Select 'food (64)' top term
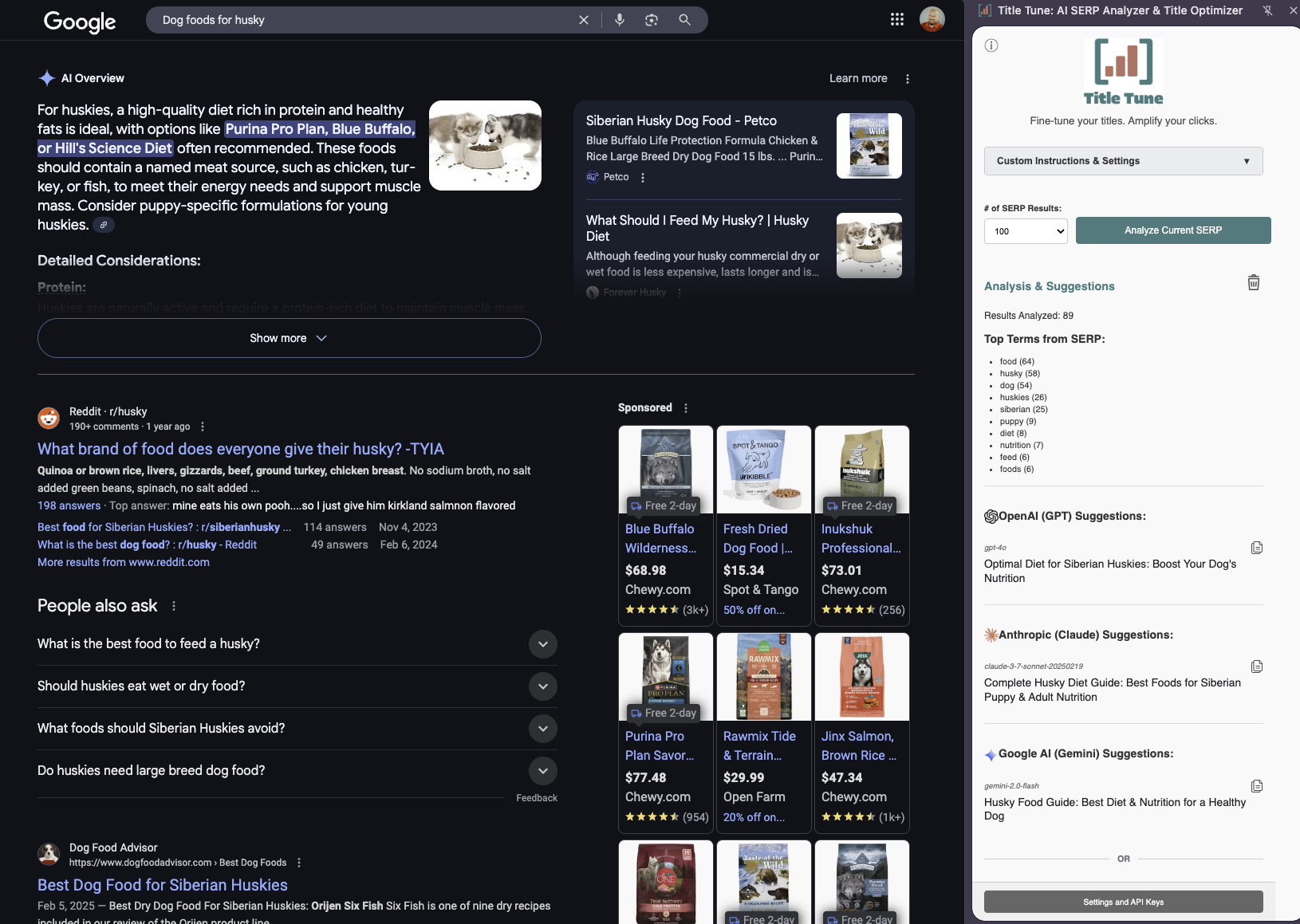Screen dimensions: 1300x924 pos(1017,361)
